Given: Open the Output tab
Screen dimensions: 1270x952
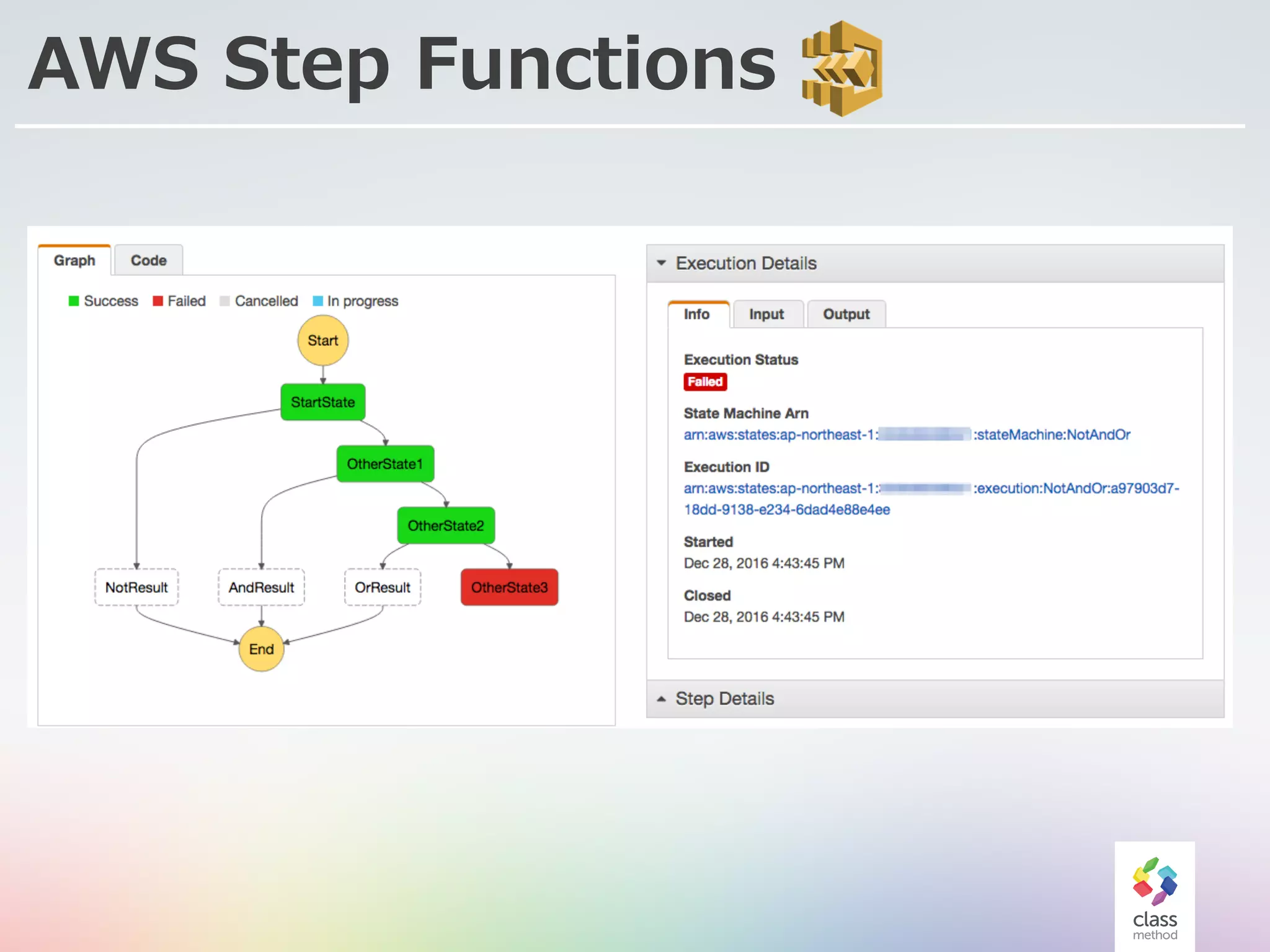Looking at the screenshot, I should point(846,314).
